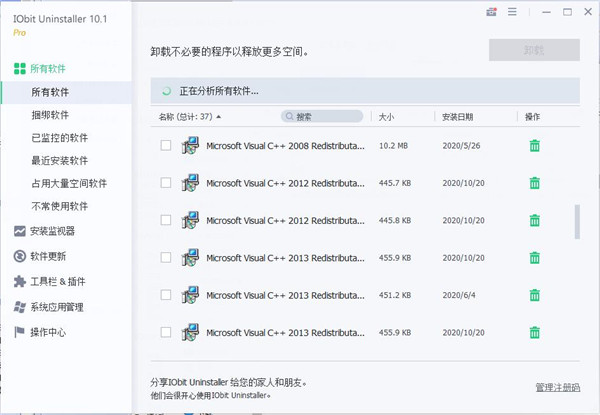Screen dimensions: 600x415
Task: Open the 最近安装软件 list
Action: (60, 161)
